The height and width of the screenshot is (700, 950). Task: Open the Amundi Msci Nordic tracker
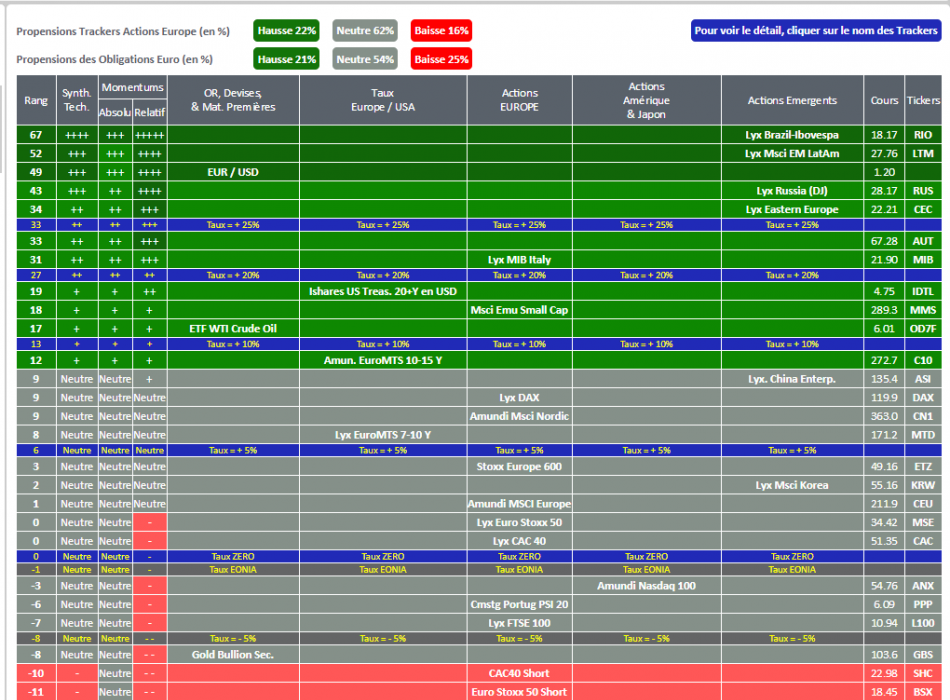(519, 416)
